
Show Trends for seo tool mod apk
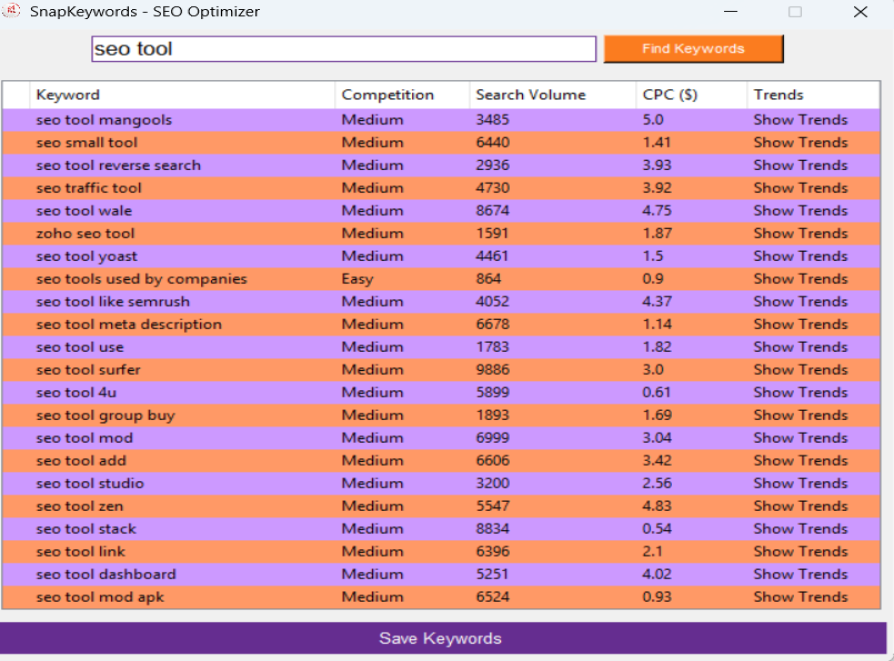[x=800, y=597]
